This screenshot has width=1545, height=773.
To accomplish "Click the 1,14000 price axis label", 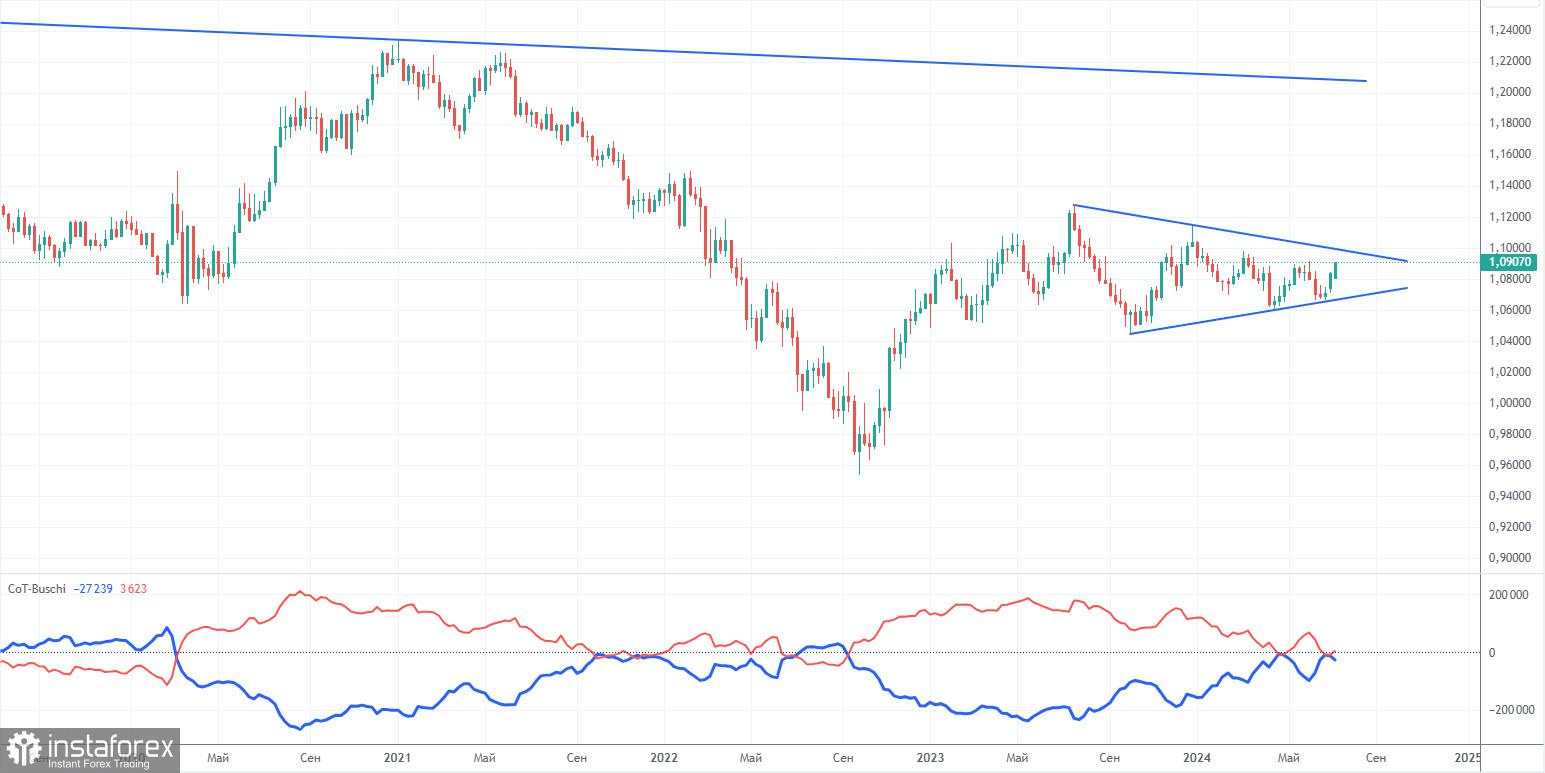I will [x=1510, y=185].
